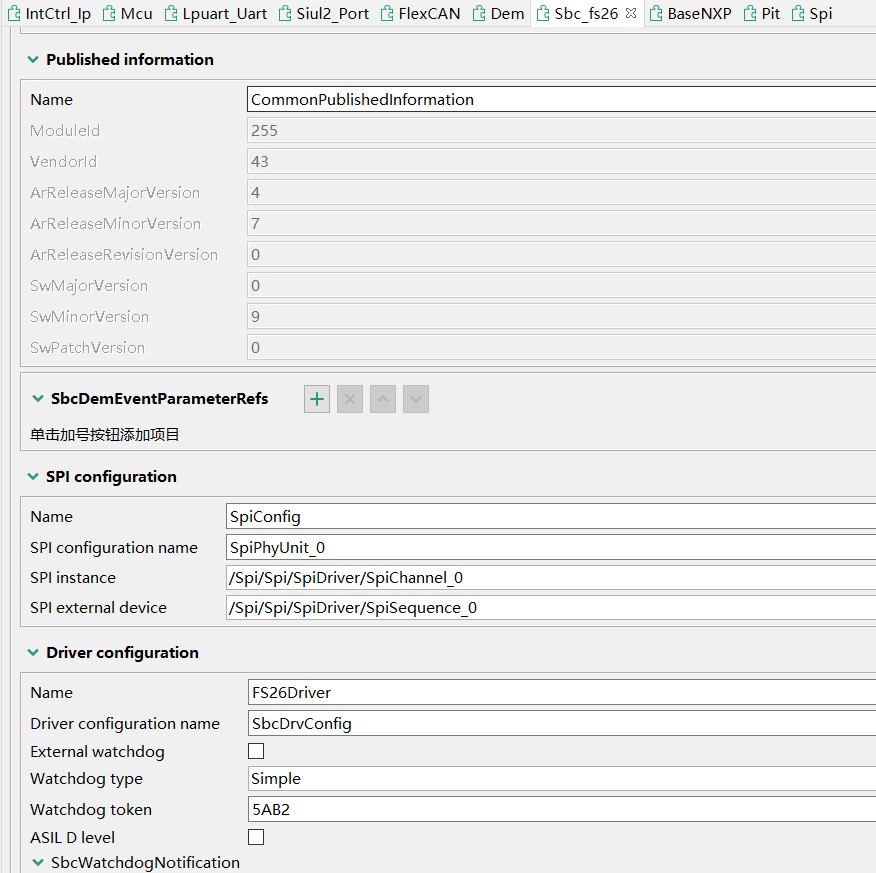Click the module icon on the Pit tab
Viewport: 876px width, 873px height.
tap(749, 13)
